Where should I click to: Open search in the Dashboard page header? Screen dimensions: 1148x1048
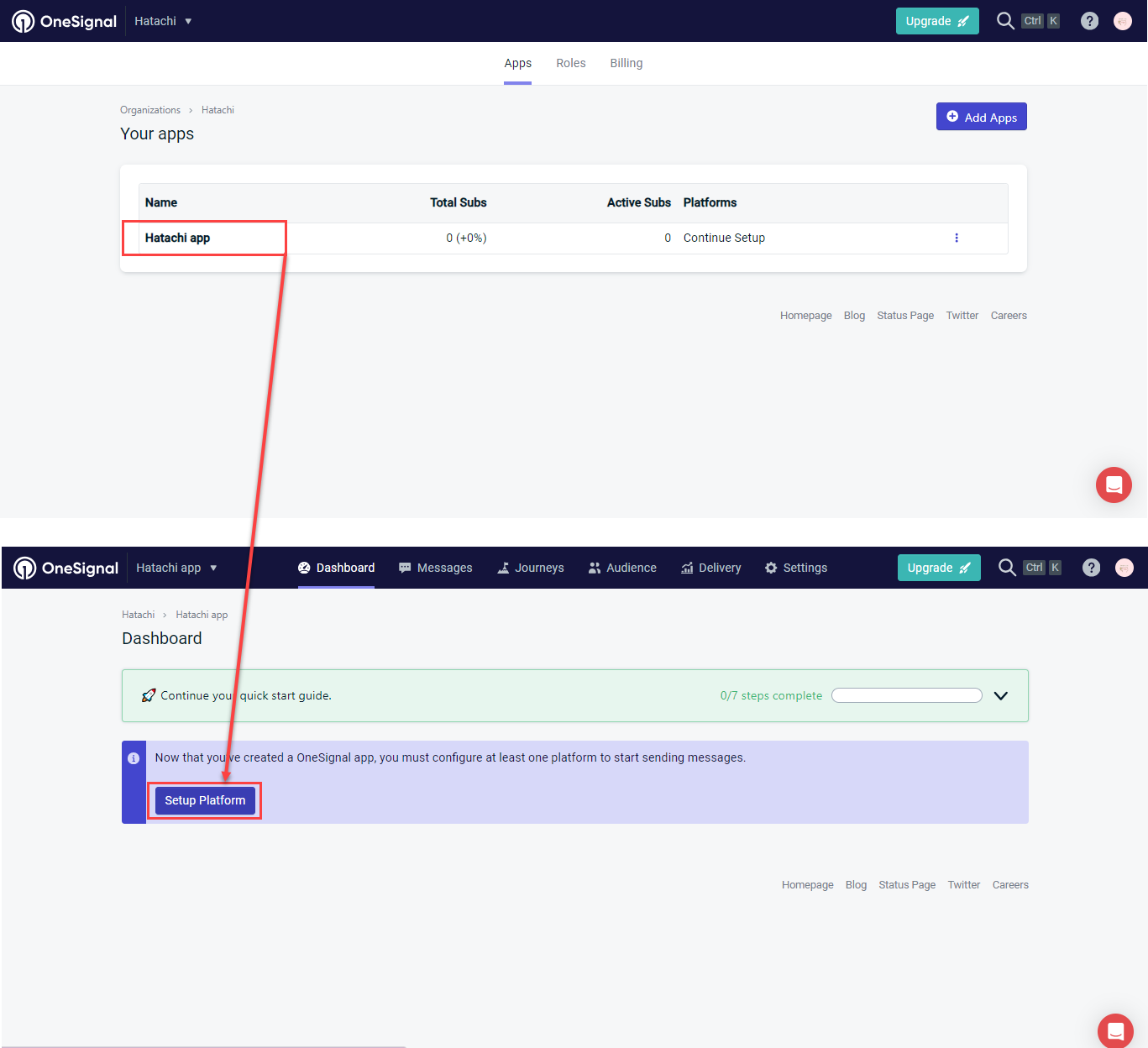(1007, 568)
